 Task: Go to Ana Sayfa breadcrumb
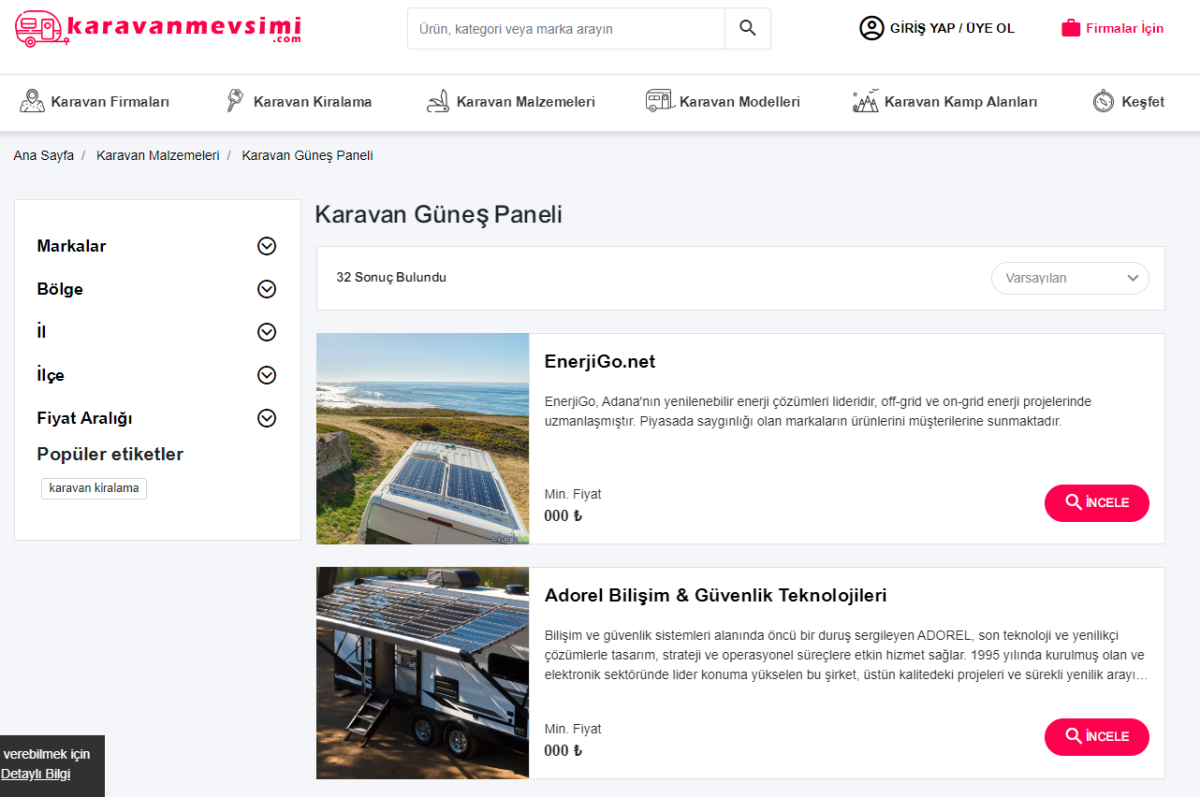(x=43, y=156)
